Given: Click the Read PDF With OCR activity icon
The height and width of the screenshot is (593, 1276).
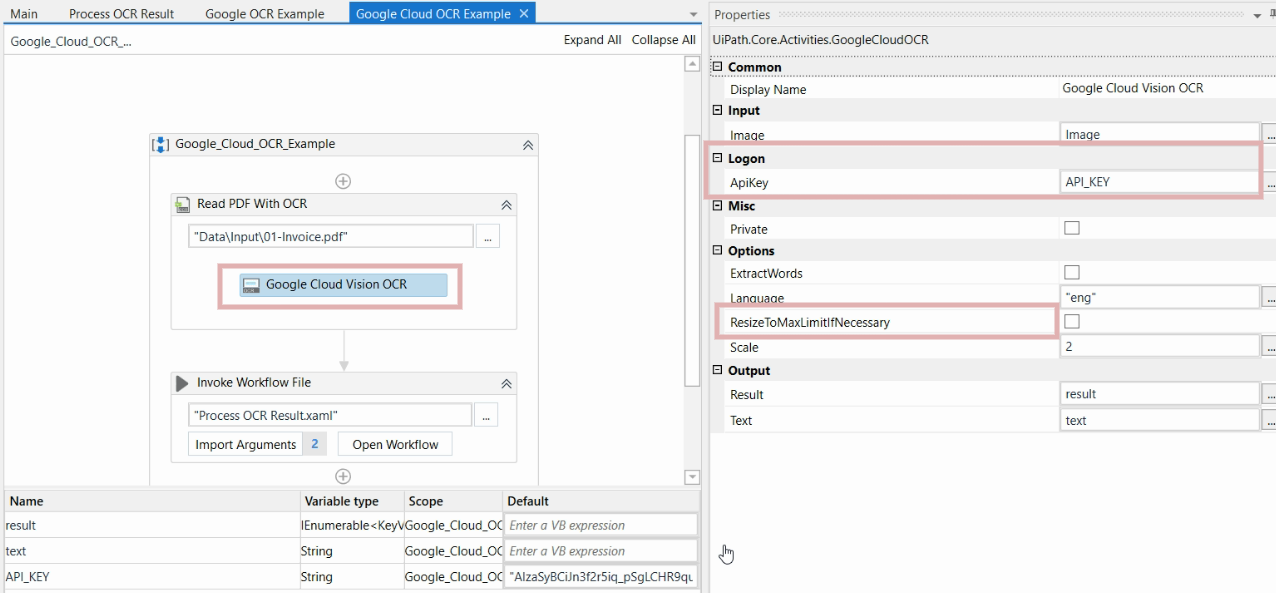Looking at the screenshot, I should click(183, 204).
